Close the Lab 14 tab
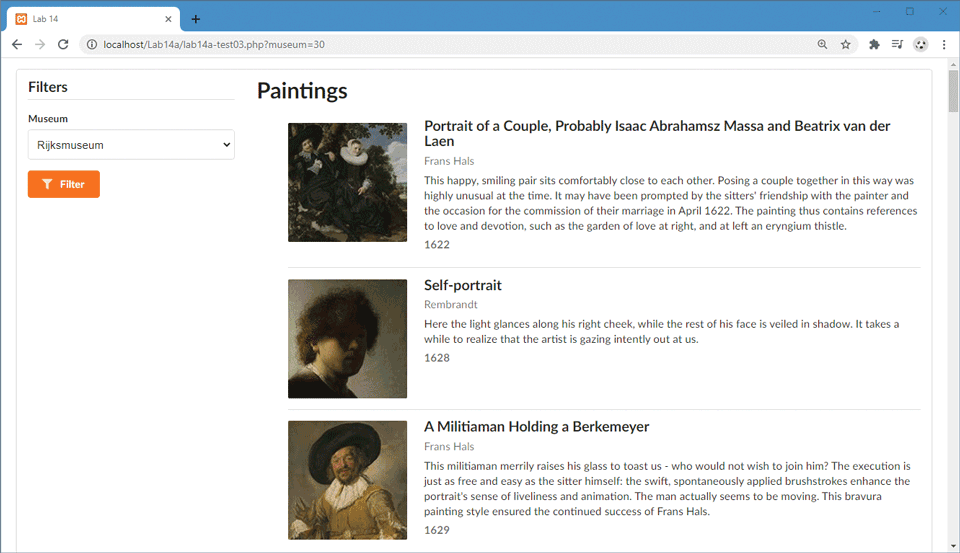 point(168,19)
